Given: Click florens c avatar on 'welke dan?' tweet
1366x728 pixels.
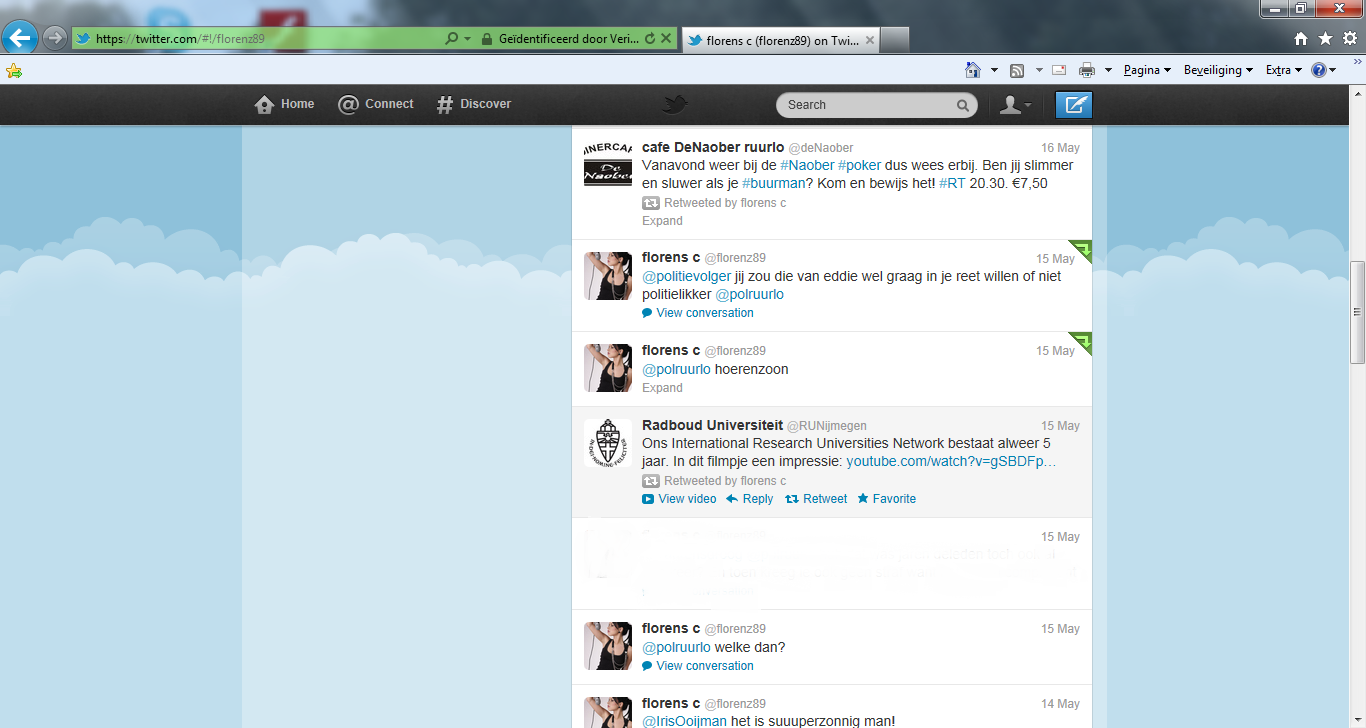Looking at the screenshot, I should pos(608,645).
